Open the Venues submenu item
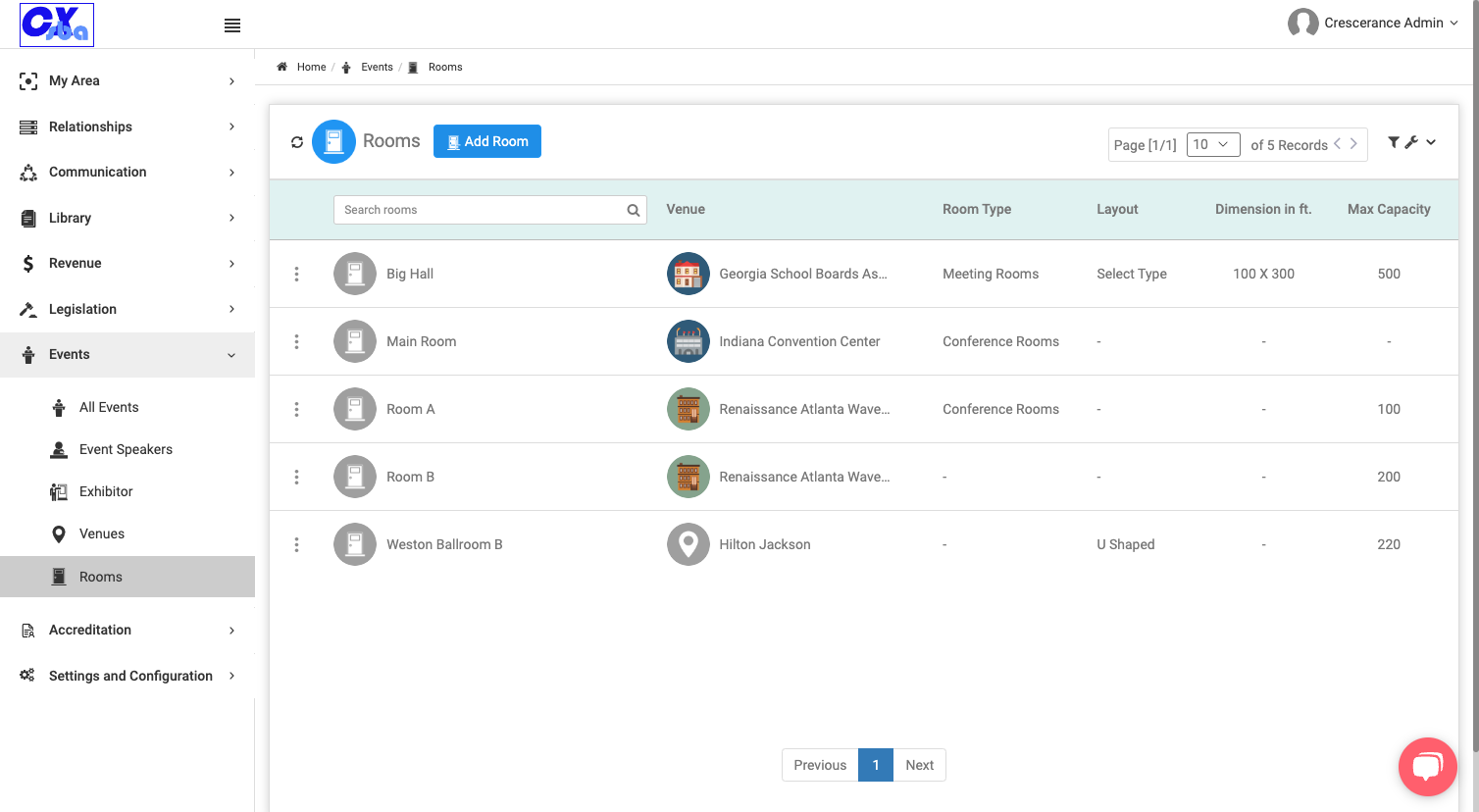Screen dimensions: 1479x812 pyautogui.click(x=127, y=533)
